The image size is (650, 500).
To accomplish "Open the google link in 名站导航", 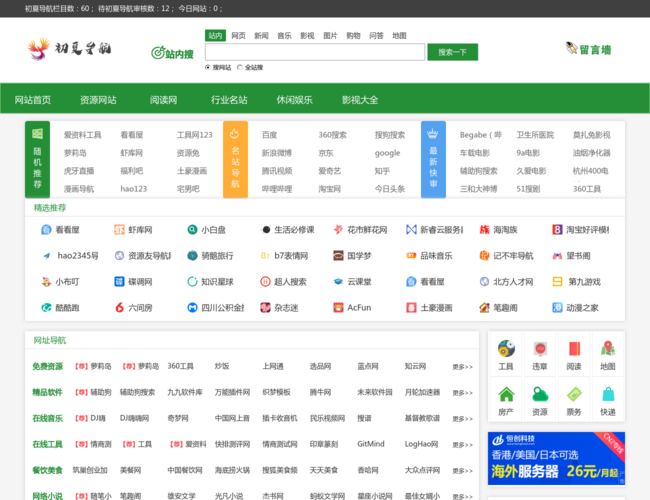I will pos(388,153).
